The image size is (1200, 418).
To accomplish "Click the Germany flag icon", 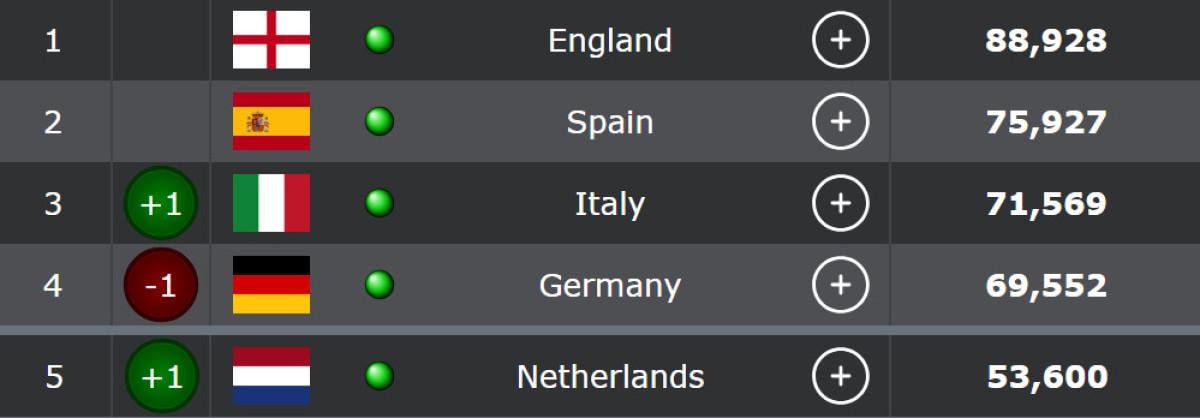I will [x=271, y=285].
